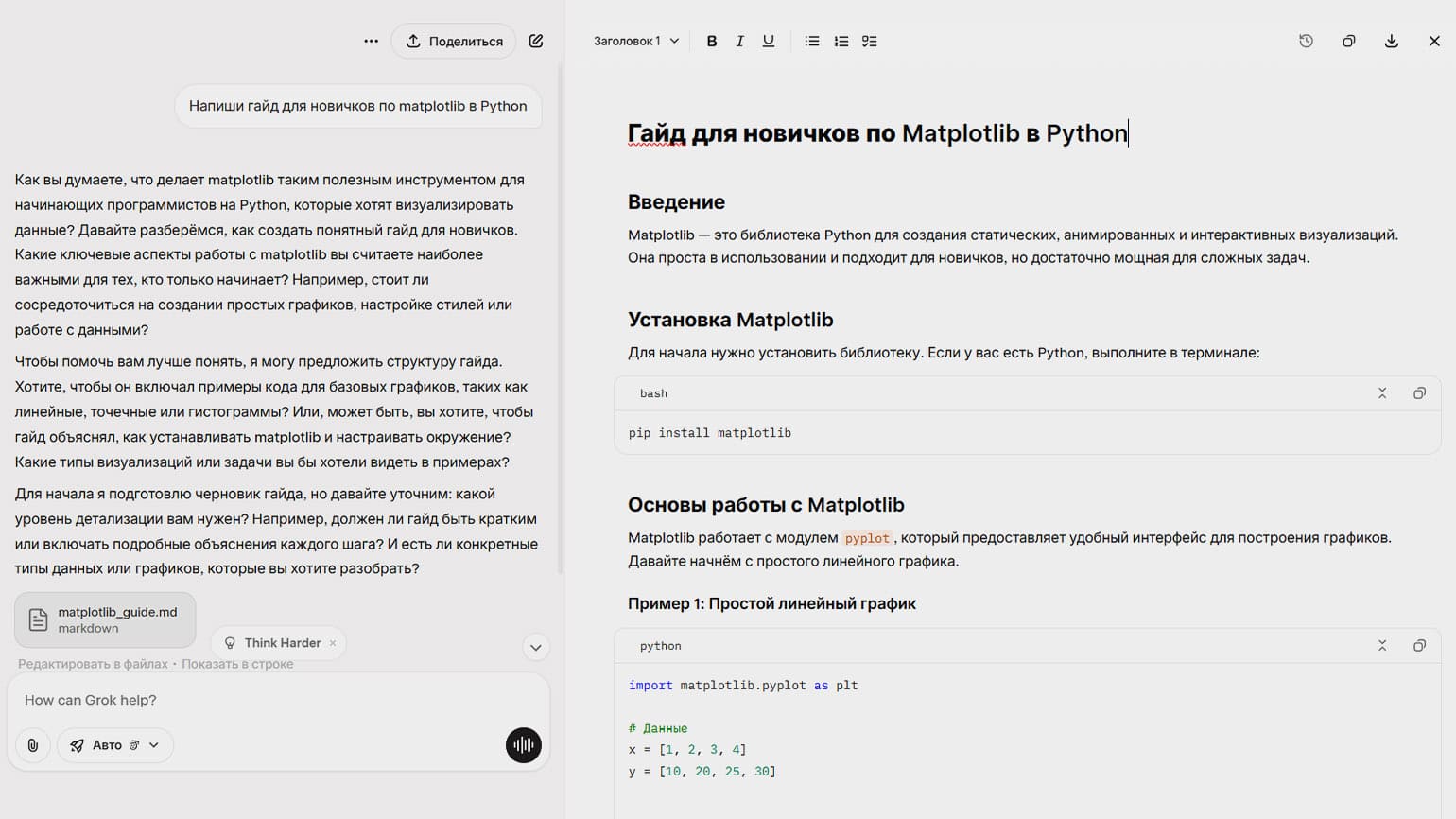Copy the pip install code snippet
The width and height of the screenshot is (1456, 819).
[1419, 393]
